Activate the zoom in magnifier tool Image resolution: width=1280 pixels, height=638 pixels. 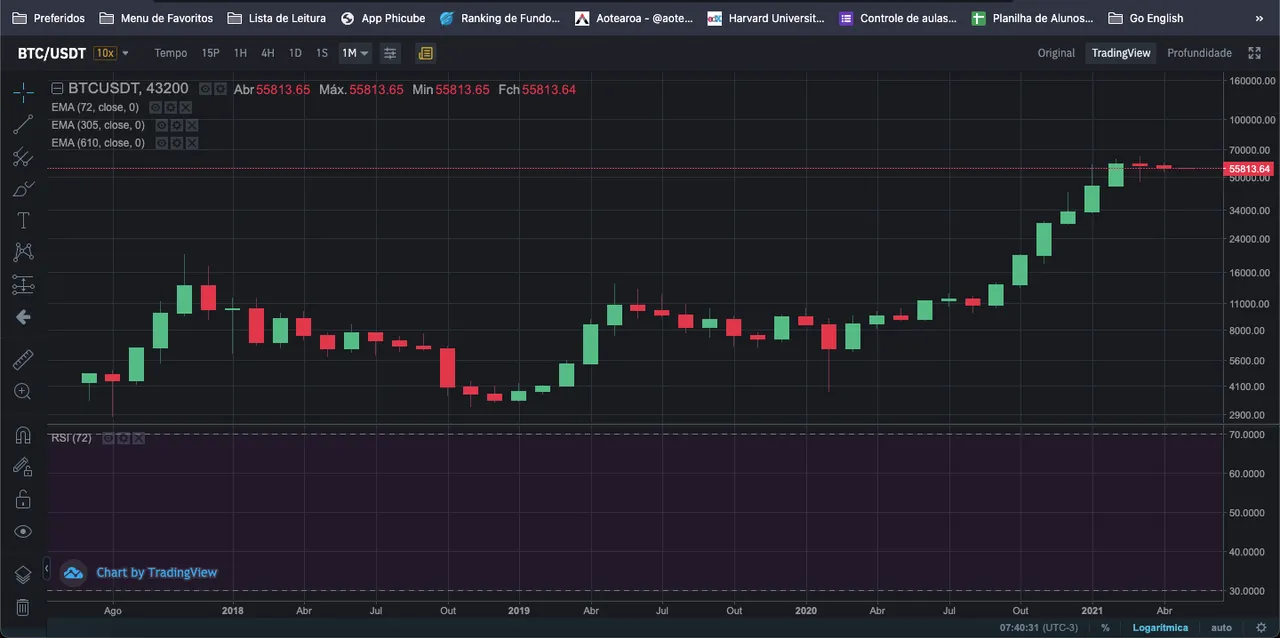pos(23,391)
